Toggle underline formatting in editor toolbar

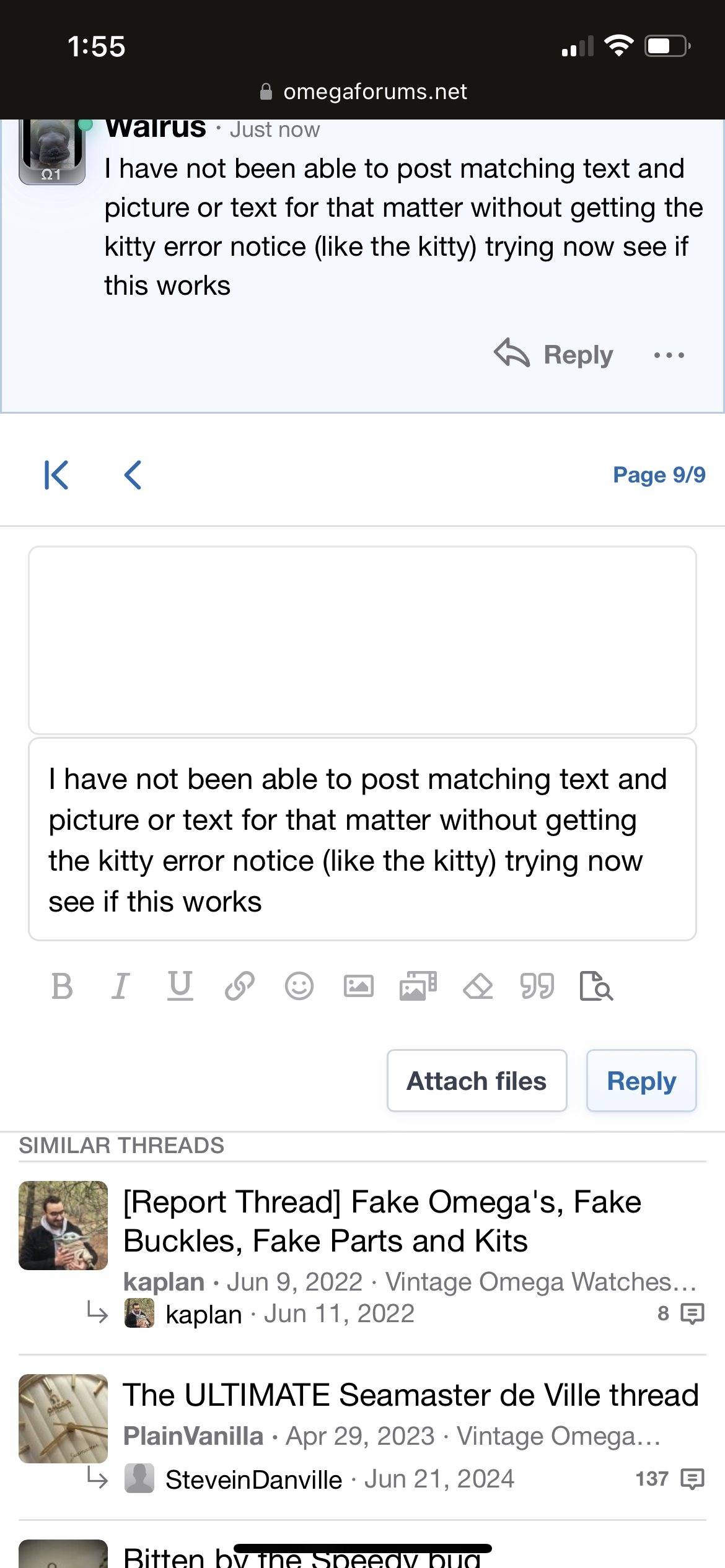click(180, 986)
